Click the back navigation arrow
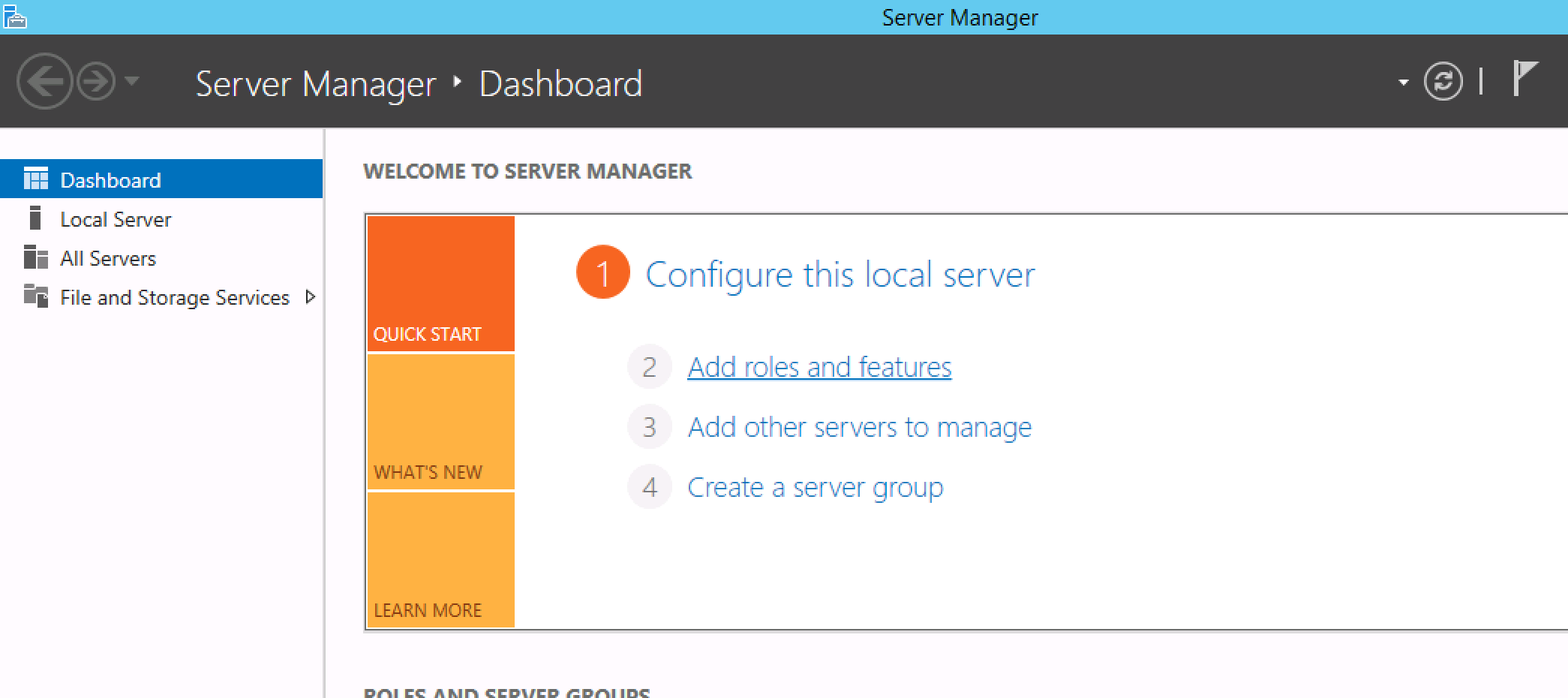The height and width of the screenshot is (698, 1568). 44,81
